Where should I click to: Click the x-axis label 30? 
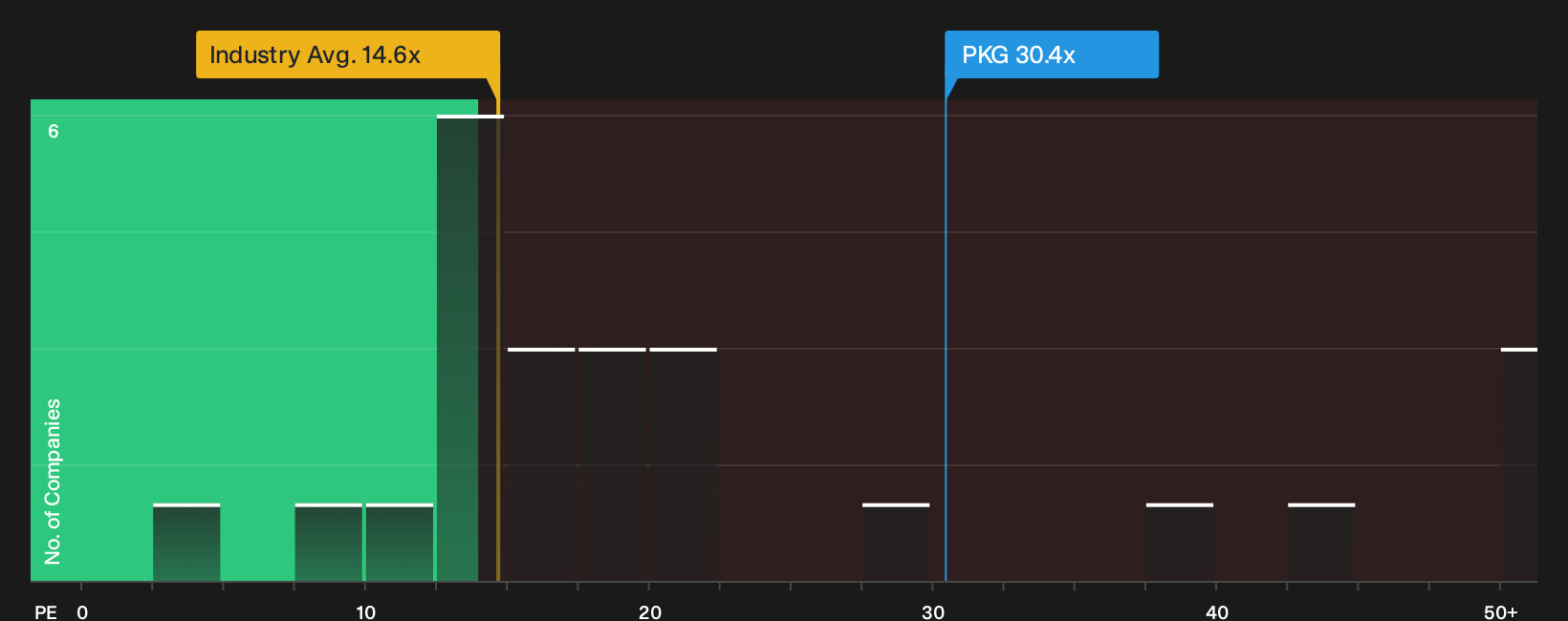933,612
